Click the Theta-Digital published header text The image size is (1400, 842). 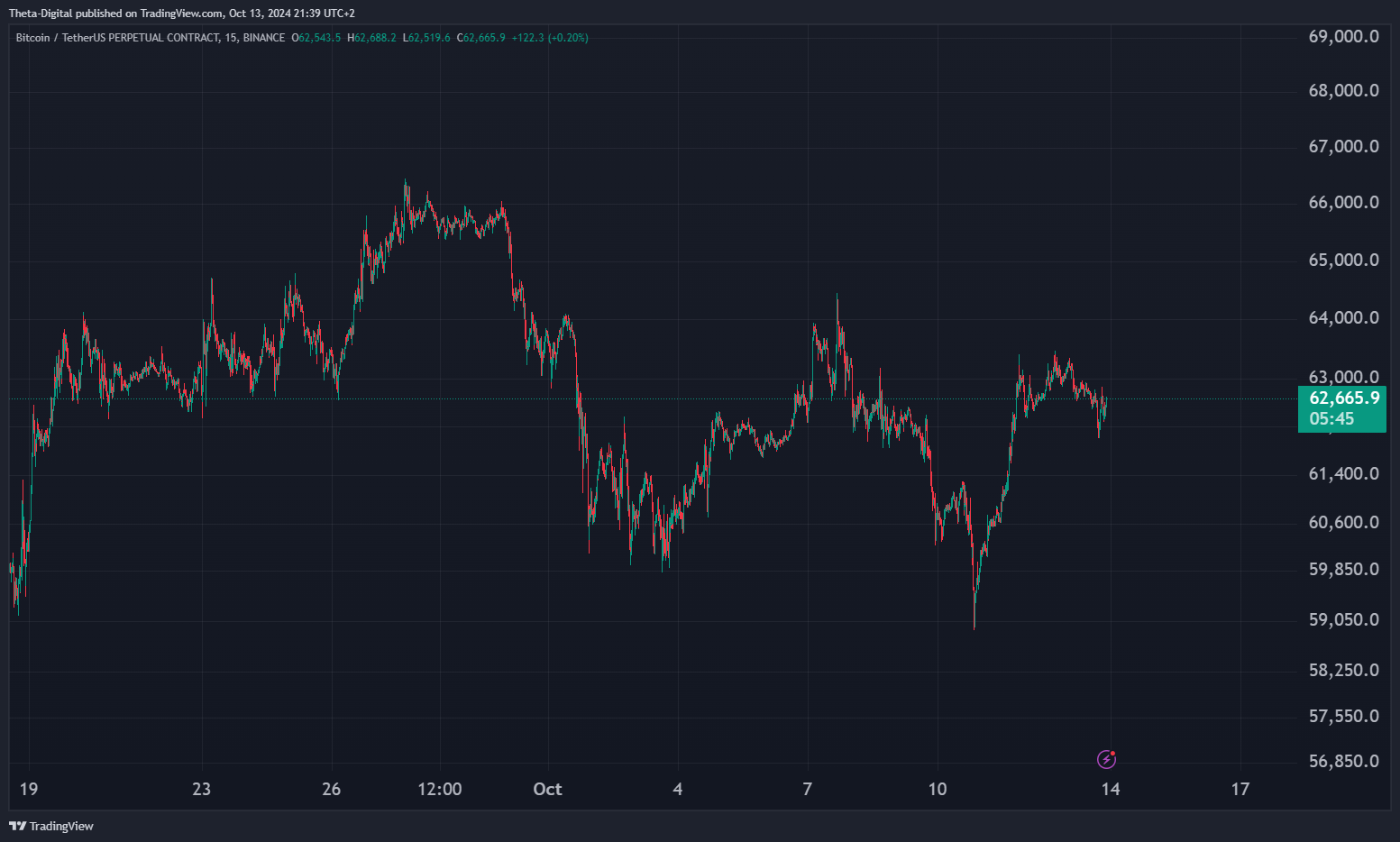pyautogui.click(x=182, y=14)
